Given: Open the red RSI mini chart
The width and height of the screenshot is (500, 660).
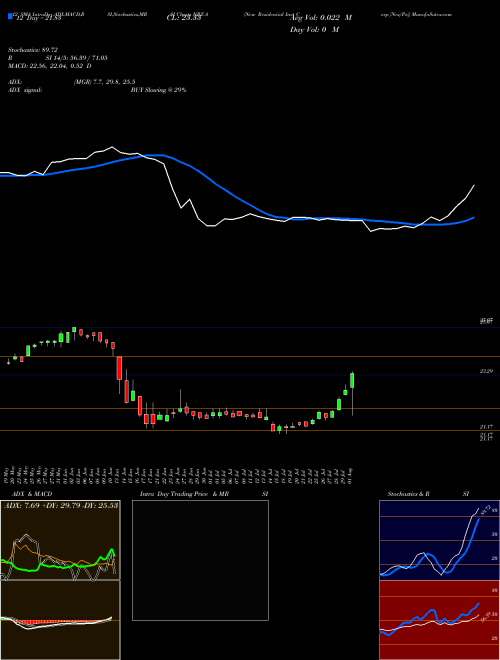Looking at the screenshot, I should click(x=439, y=620).
